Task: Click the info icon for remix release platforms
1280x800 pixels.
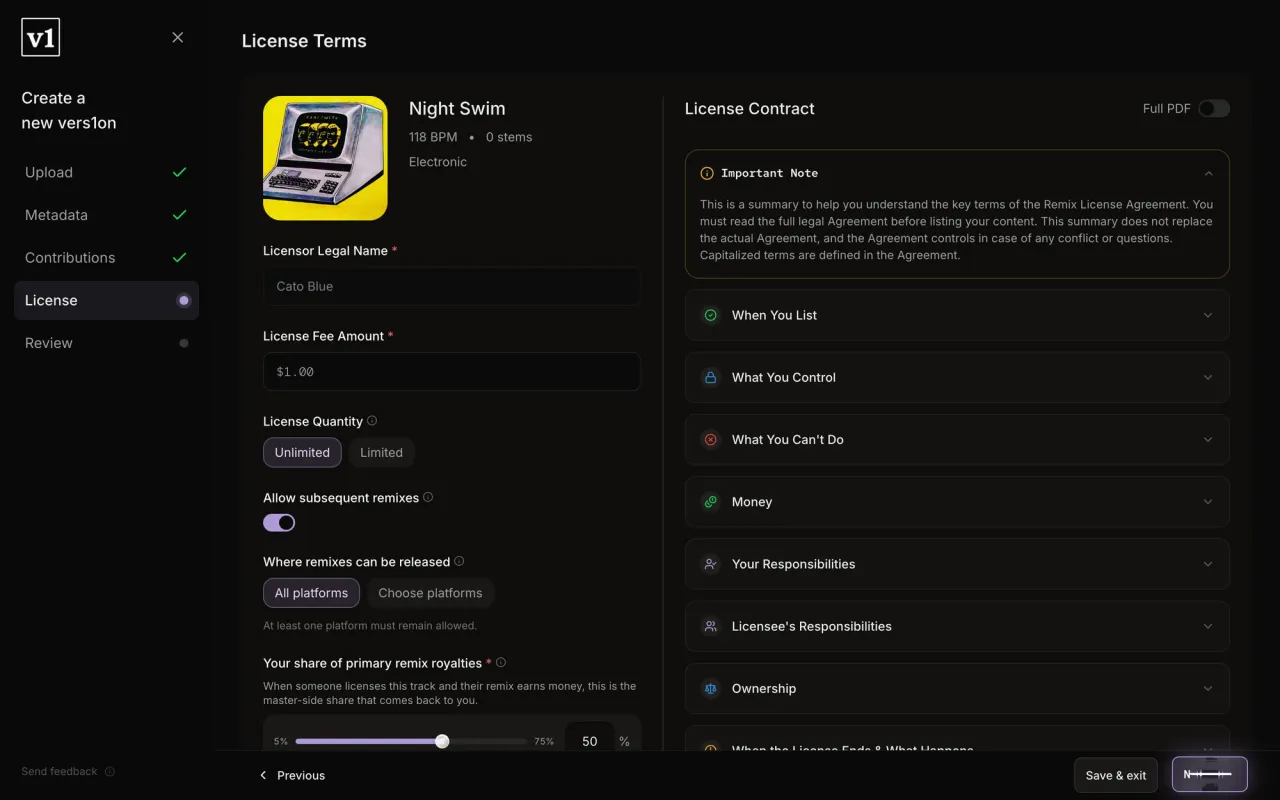Action: pos(459,561)
